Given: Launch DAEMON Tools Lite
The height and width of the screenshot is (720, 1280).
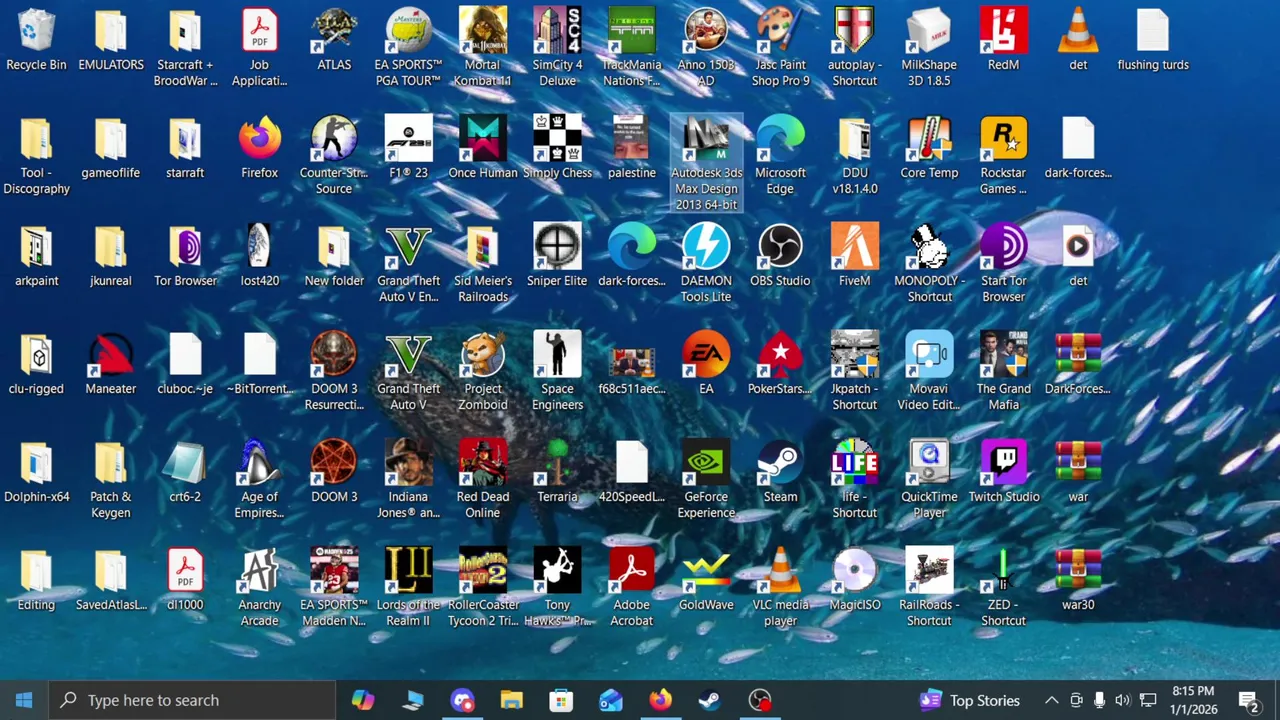Looking at the screenshot, I should pos(706,262).
